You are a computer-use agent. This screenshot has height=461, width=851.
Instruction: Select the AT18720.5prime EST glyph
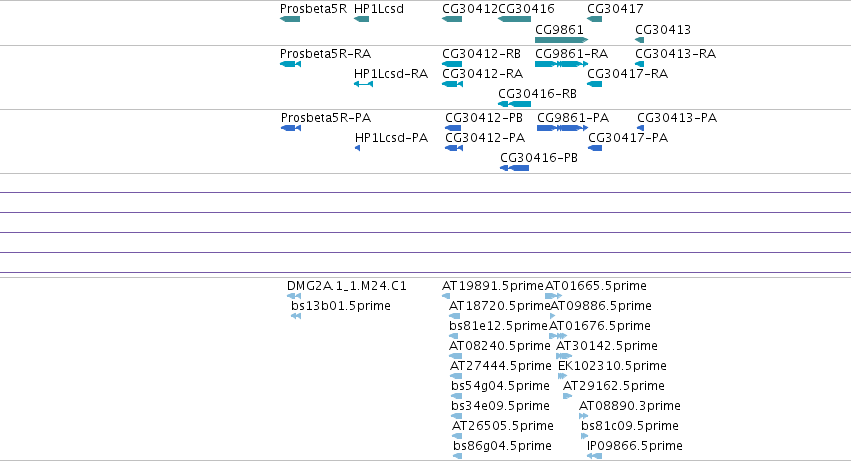click(x=455, y=317)
